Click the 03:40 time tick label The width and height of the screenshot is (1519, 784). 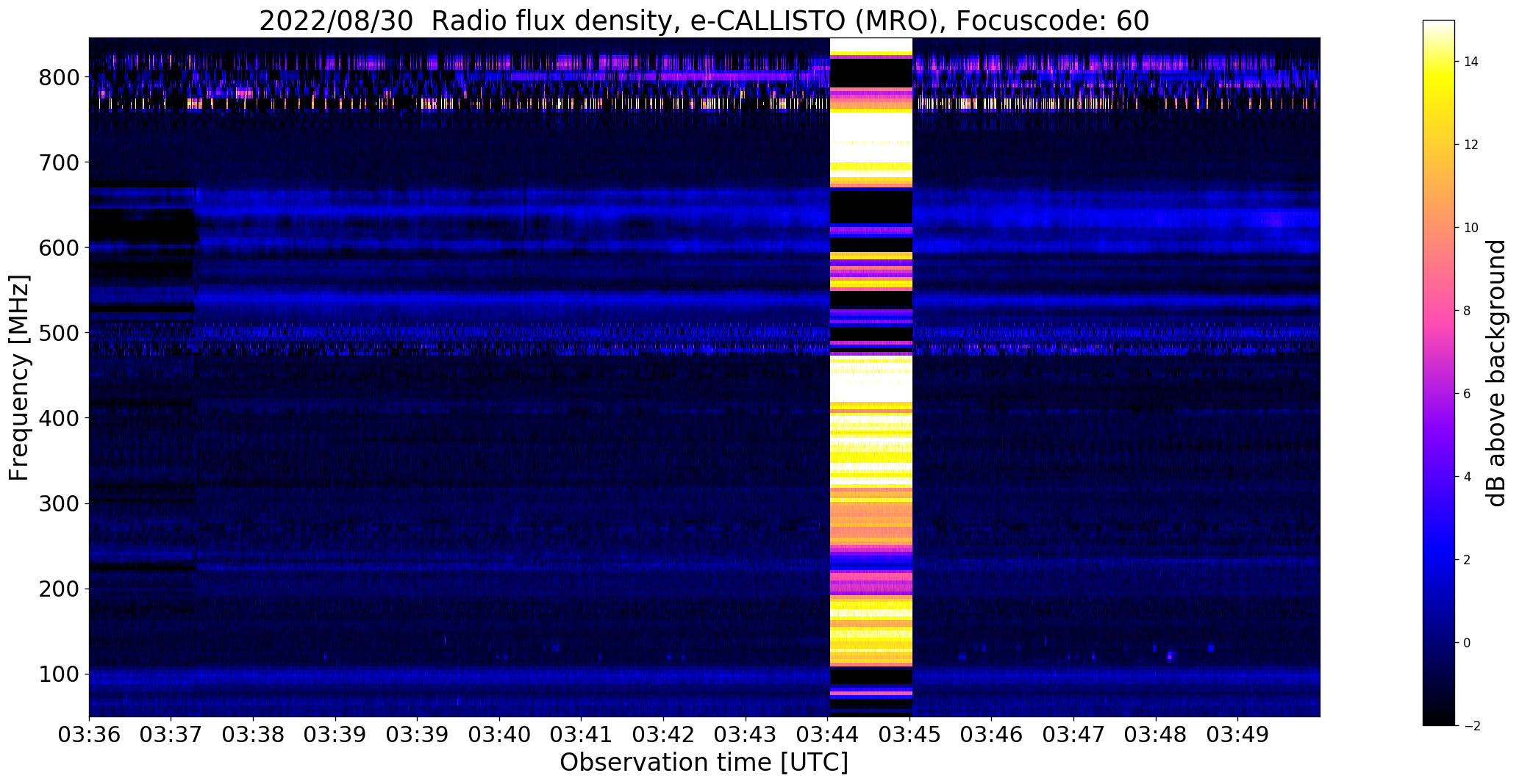(499, 735)
